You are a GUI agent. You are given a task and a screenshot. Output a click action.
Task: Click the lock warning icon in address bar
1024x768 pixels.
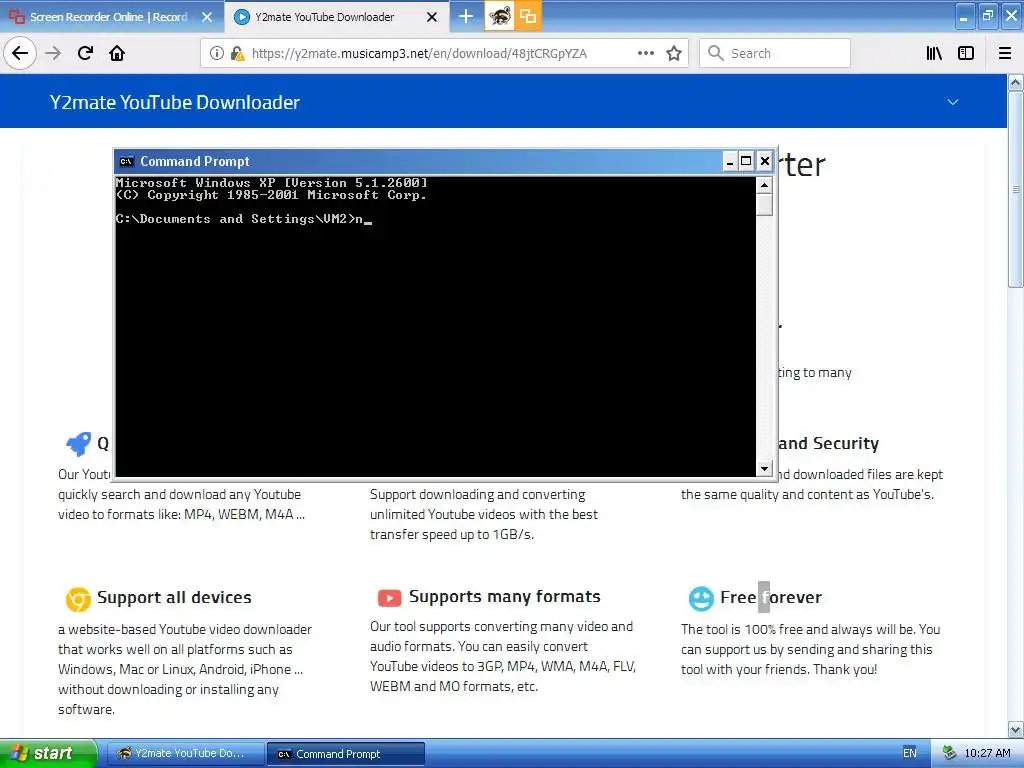(x=237, y=53)
